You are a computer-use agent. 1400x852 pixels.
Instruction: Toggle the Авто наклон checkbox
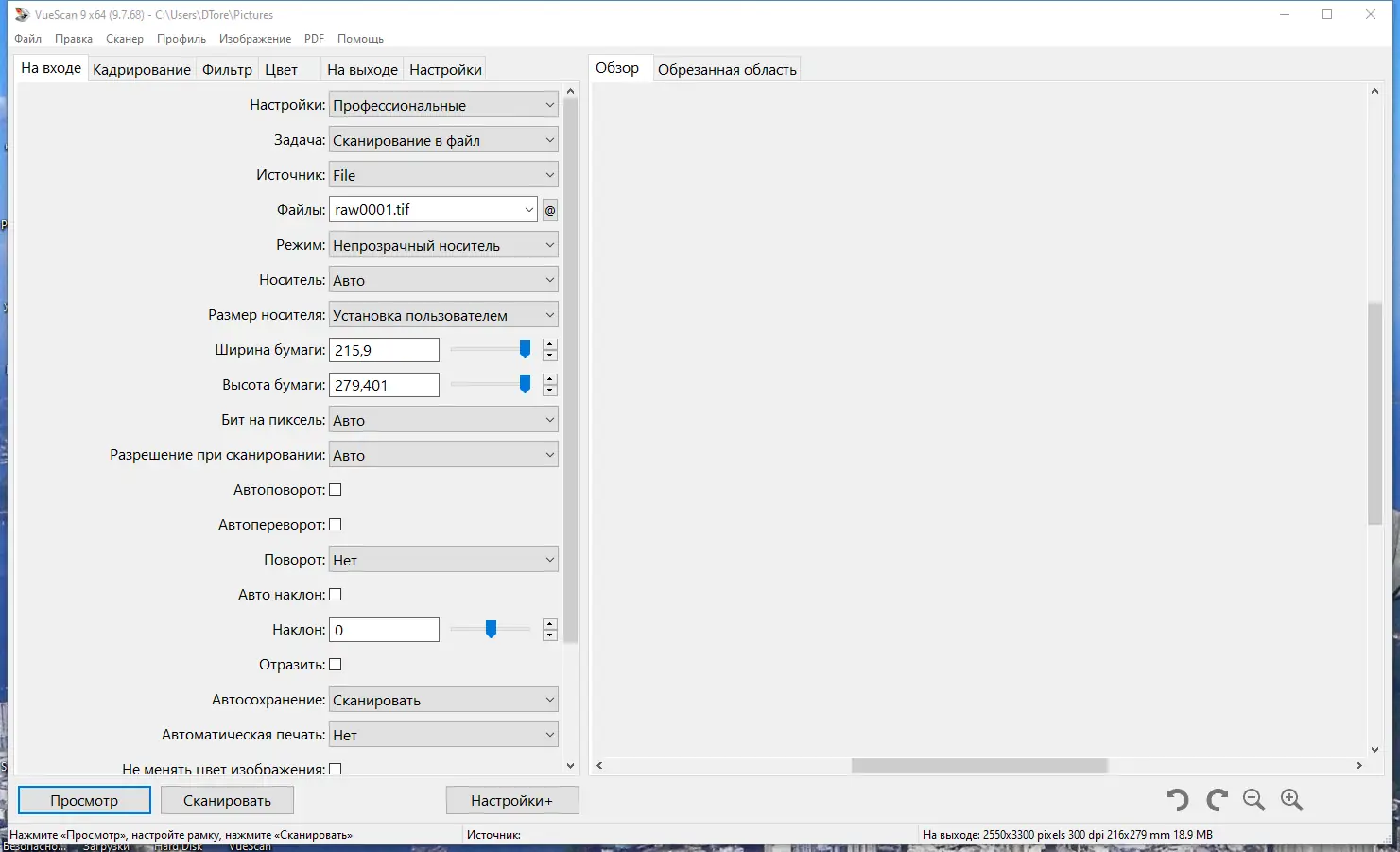[x=335, y=595]
